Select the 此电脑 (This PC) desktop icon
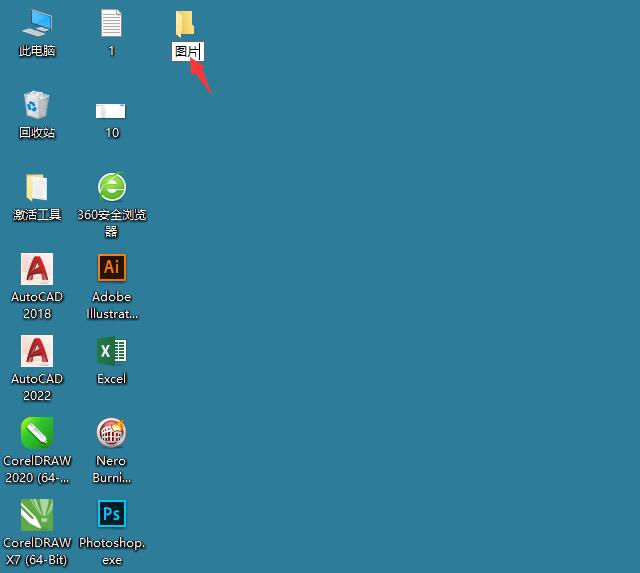The width and height of the screenshot is (640, 573). (x=37, y=23)
